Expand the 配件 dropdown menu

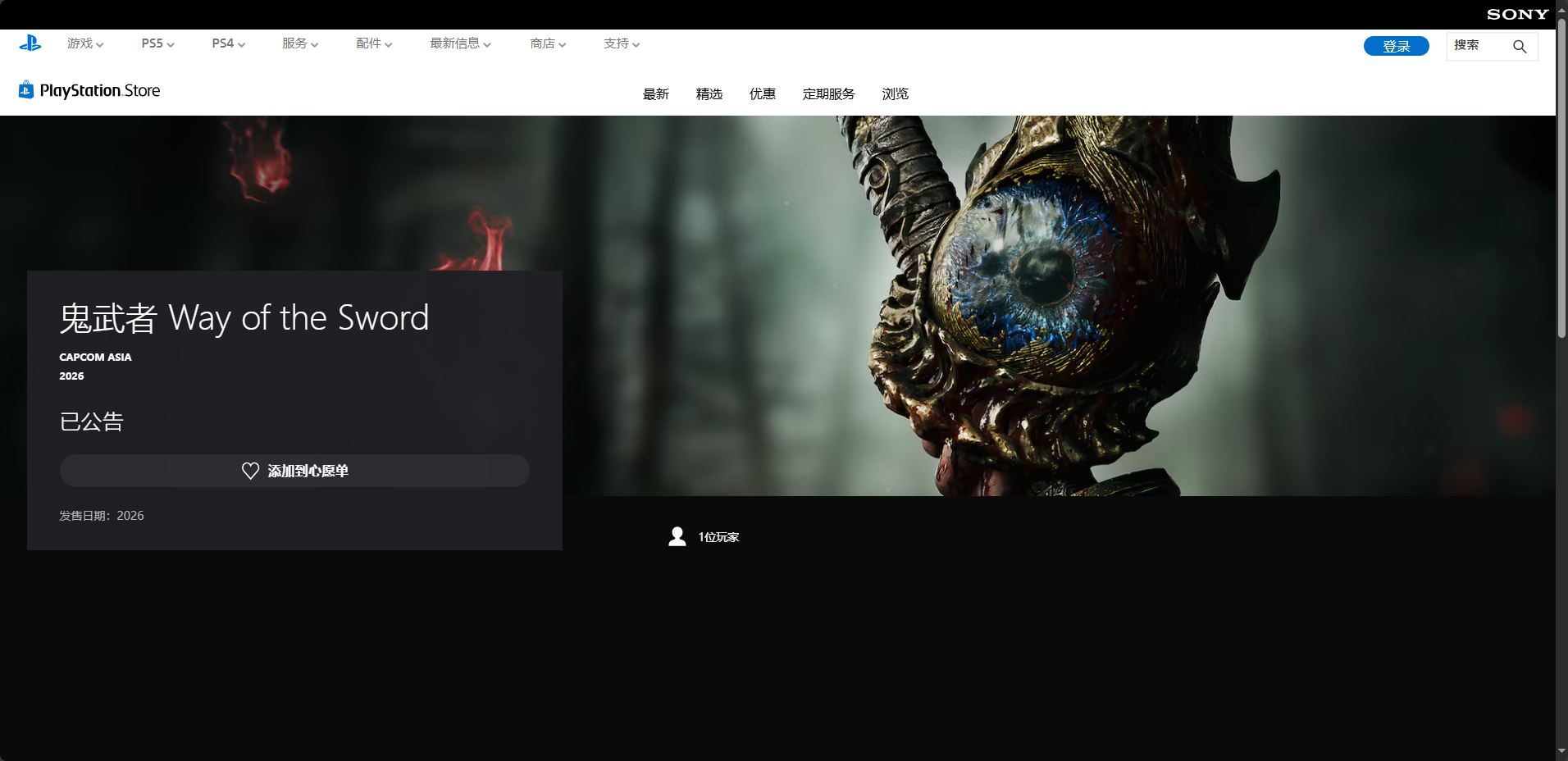374,43
